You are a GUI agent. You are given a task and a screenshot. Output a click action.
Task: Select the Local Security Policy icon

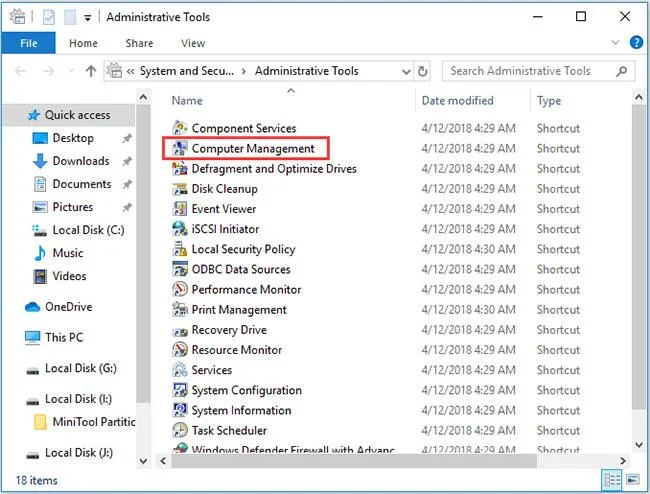(x=179, y=249)
